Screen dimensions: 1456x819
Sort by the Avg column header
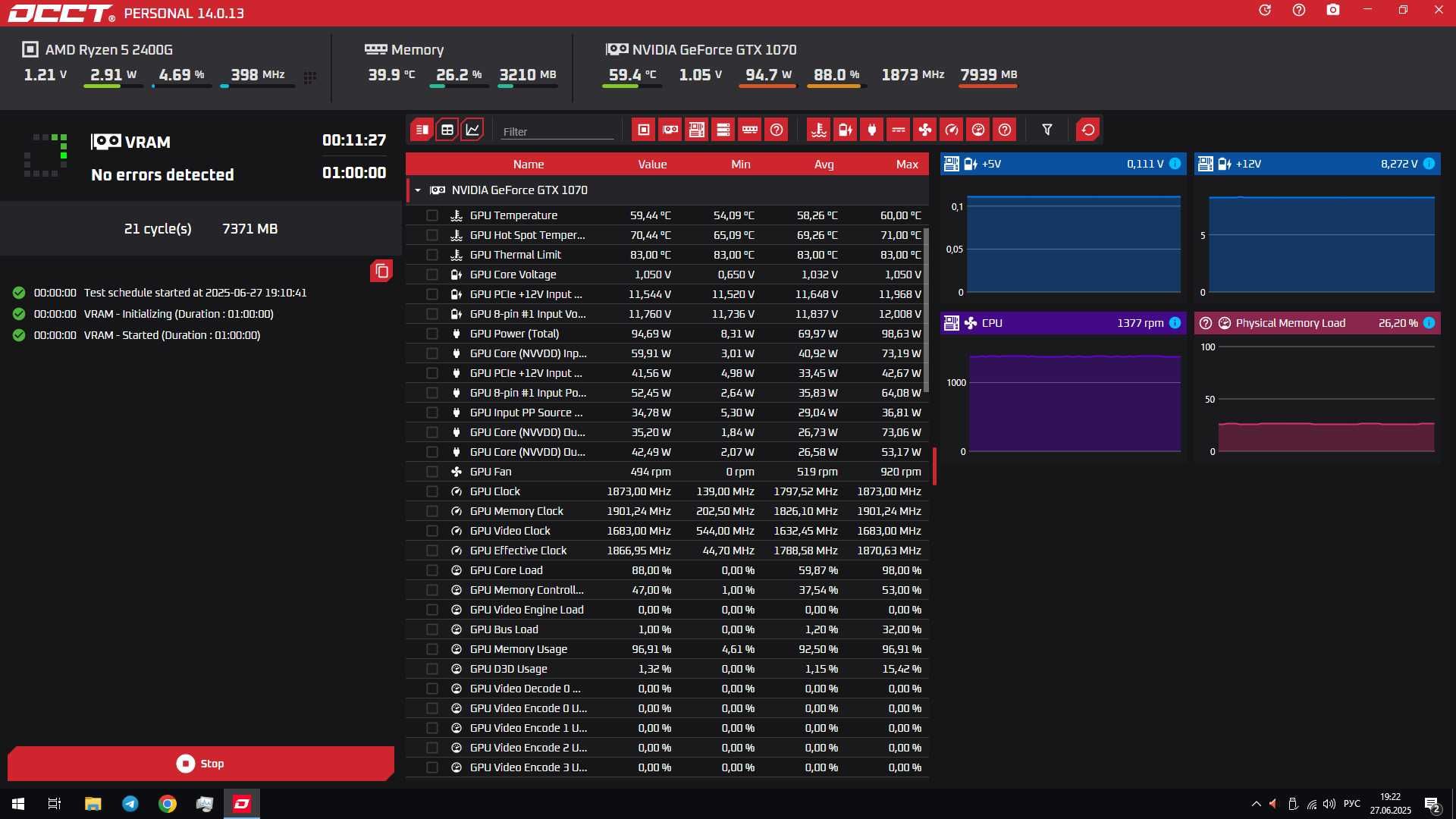[x=824, y=165]
